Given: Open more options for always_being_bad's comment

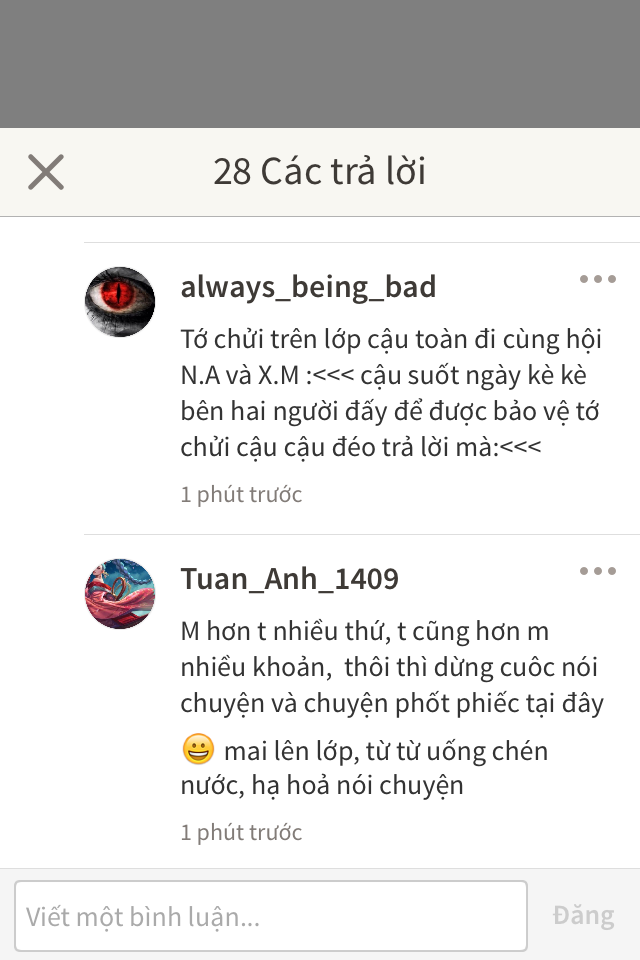Looking at the screenshot, I should tap(598, 279).
